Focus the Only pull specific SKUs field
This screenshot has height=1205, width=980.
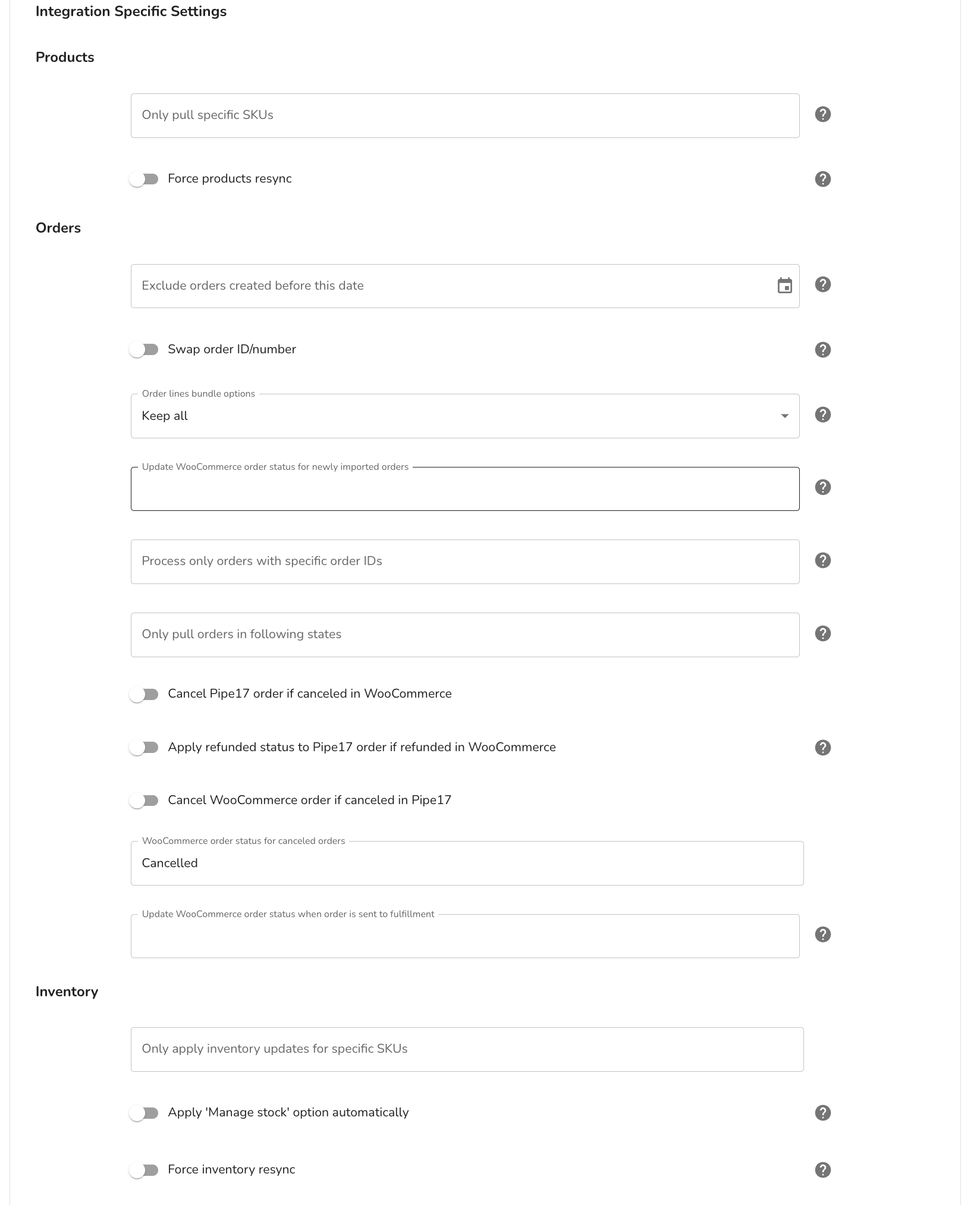click(465, 115)
